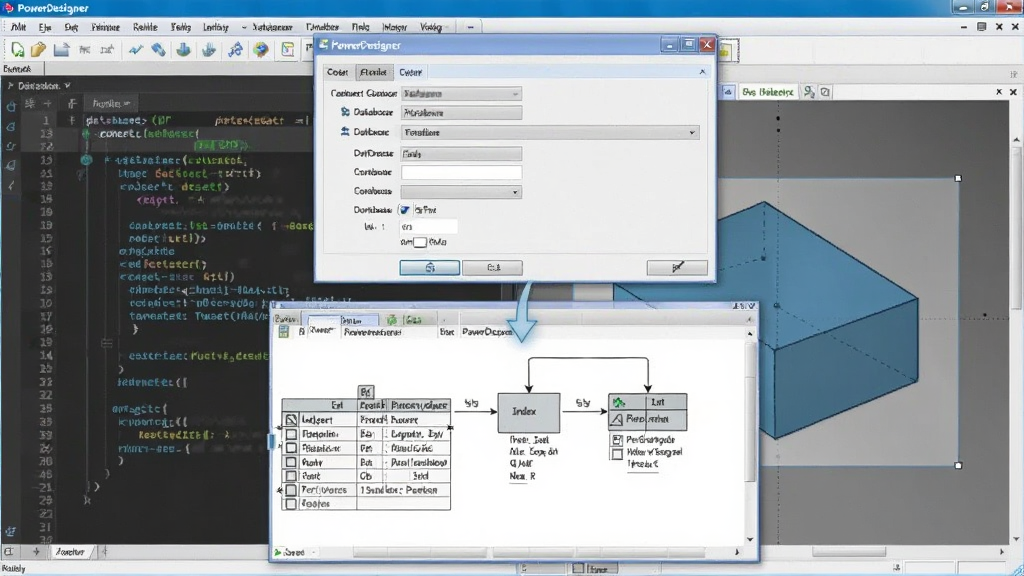Select the bottom editor tab under the code panel
The image size is (1024, 576).
click(70, 552)
